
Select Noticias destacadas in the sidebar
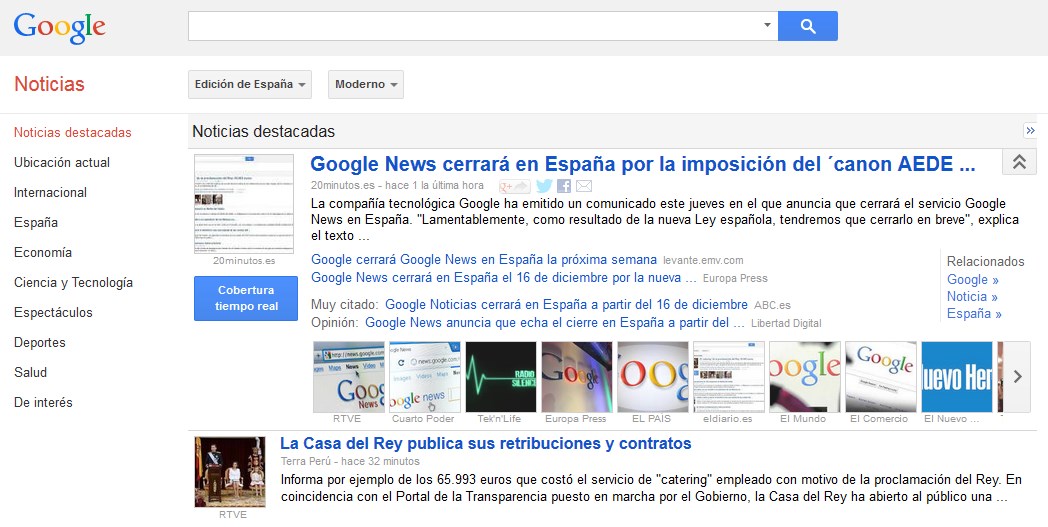point(73,132)
